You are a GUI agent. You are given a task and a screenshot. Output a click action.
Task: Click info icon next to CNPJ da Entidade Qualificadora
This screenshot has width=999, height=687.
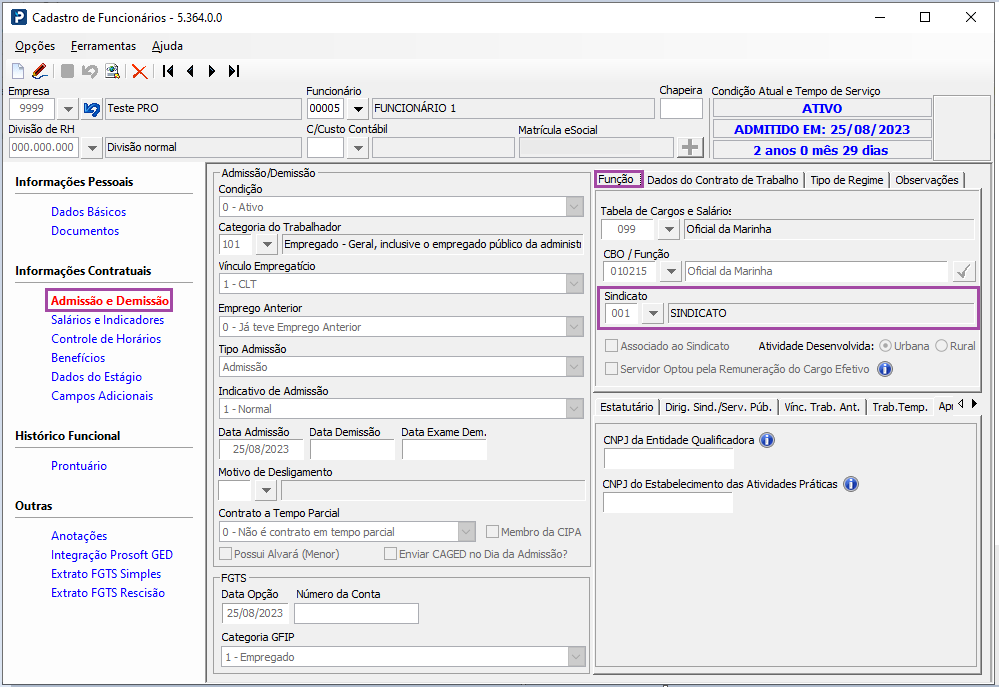(x=767, y=440)
